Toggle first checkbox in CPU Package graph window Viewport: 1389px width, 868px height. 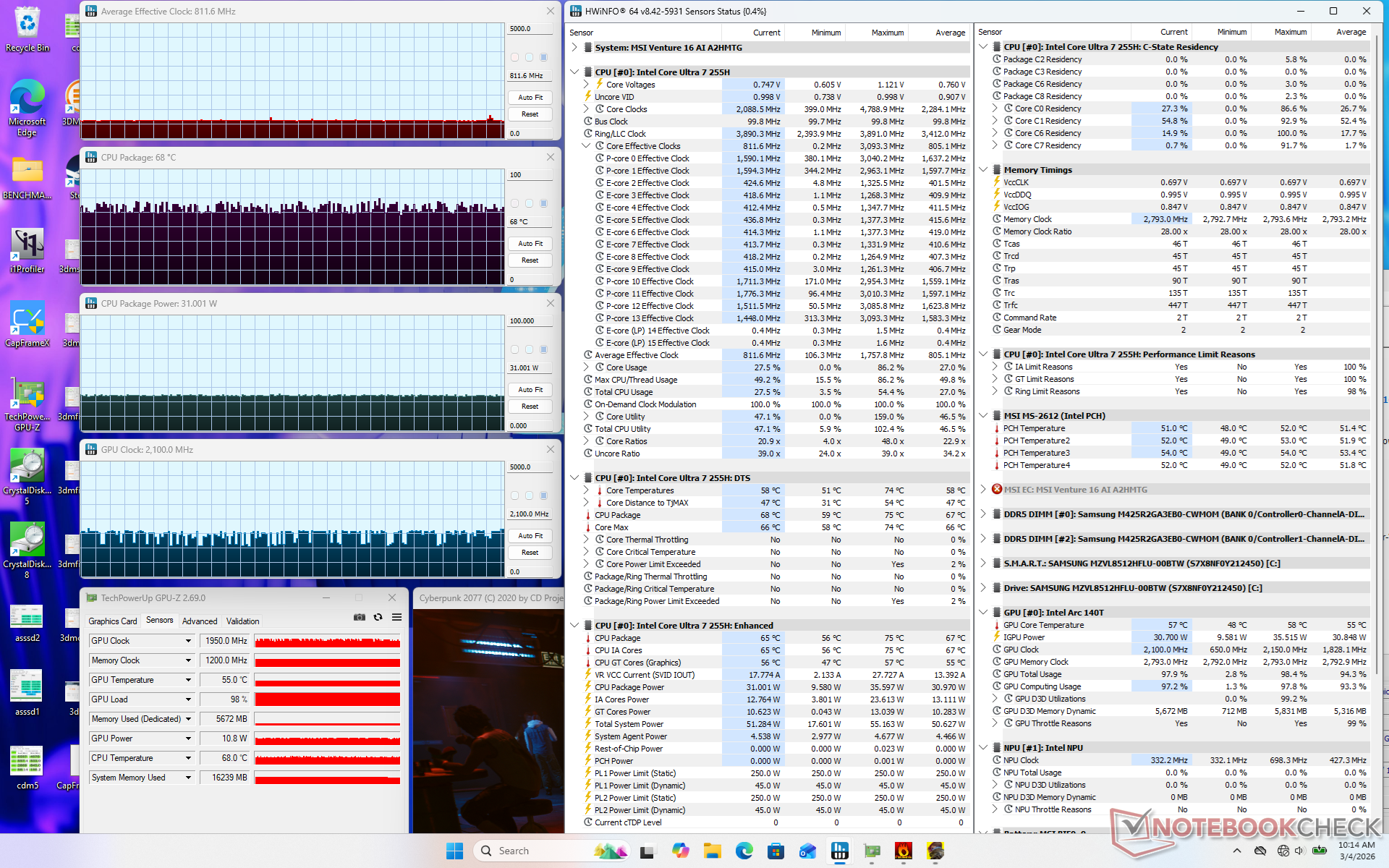coord(514,203)
